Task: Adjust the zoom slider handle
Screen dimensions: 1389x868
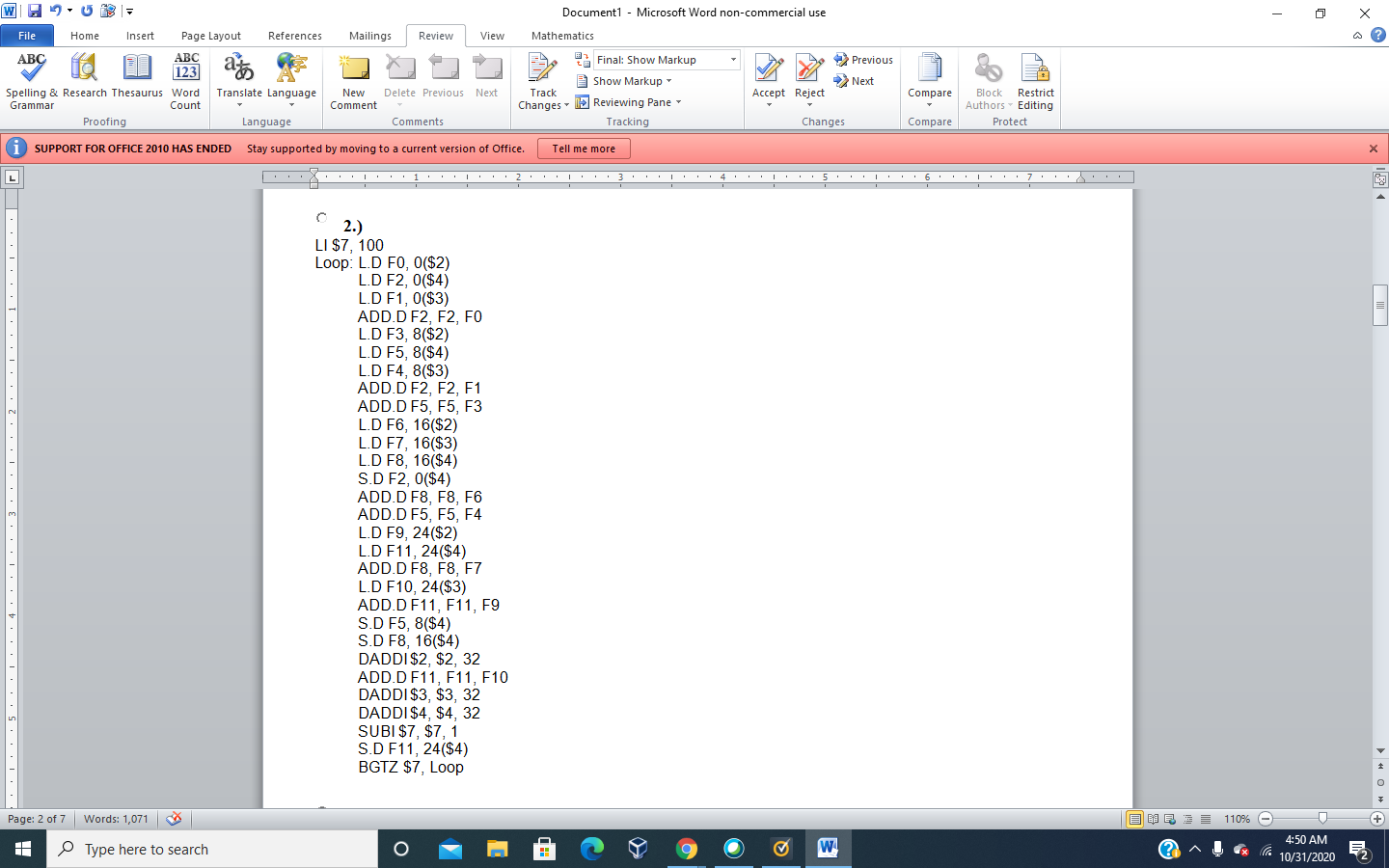Action: coord(1322,819)
